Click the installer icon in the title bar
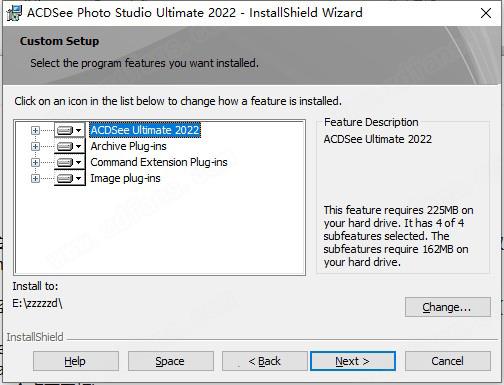This screenshot has width=504, height=385. 14,13
